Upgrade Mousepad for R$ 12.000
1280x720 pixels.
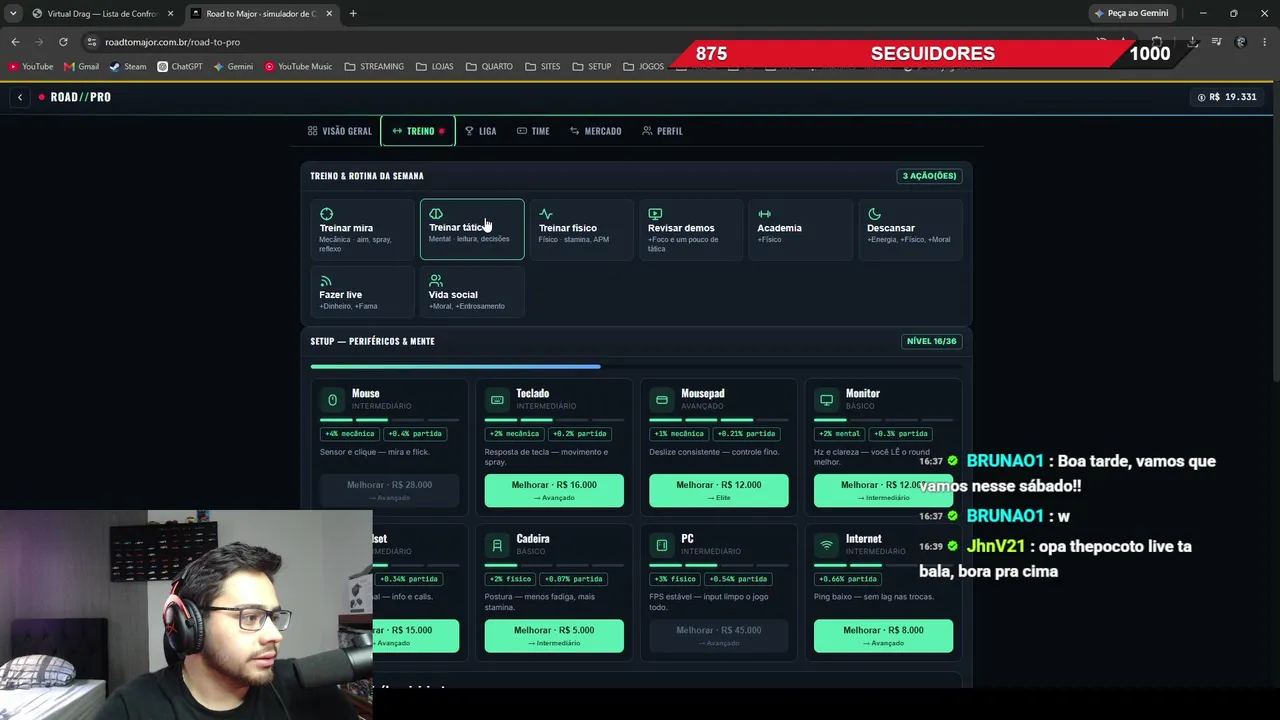(719, 490)
